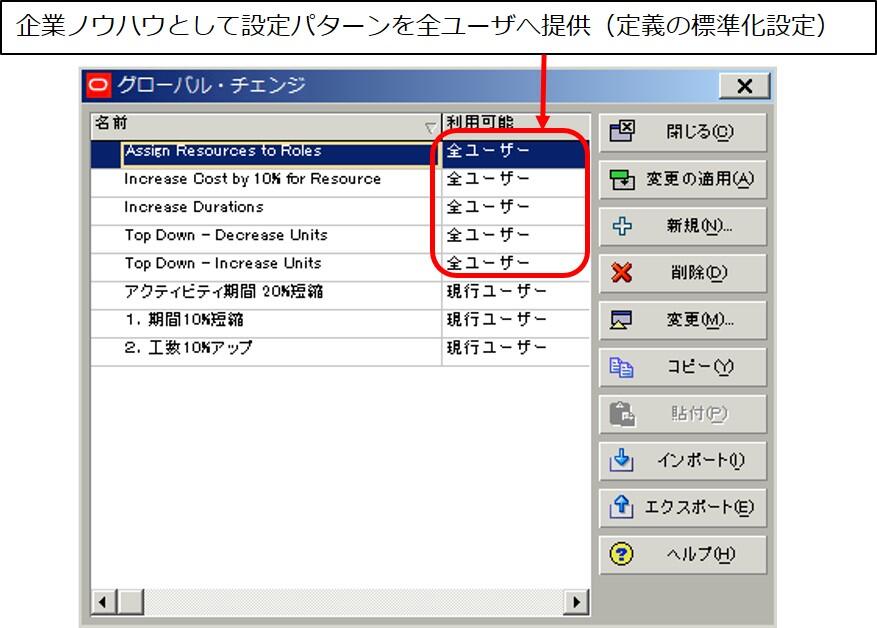The image size is (877, 628).
Task: Click the horizontal scrollbar track
Action: [x=354, y=602]
